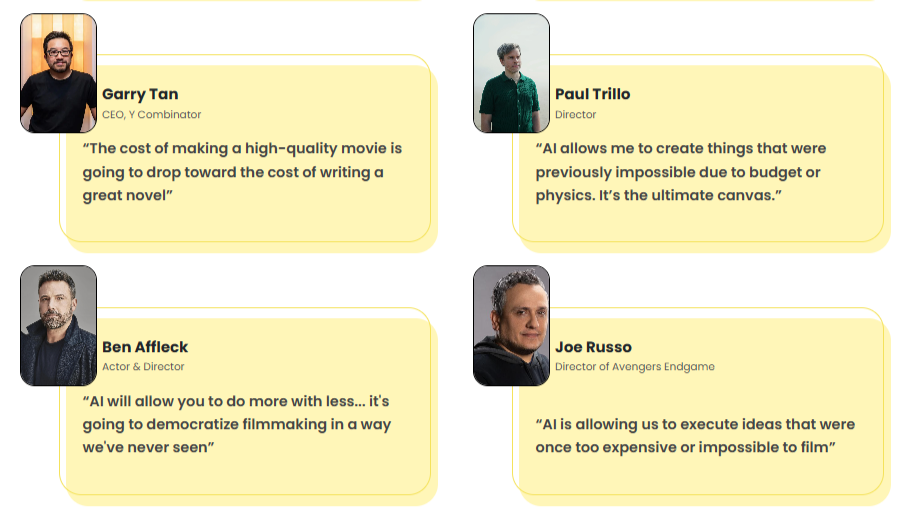The width and height of the screenshot is (906, 517).
Task: Click the 'Director' subtitle under Paul Trillo
Action: click(575, 115)
